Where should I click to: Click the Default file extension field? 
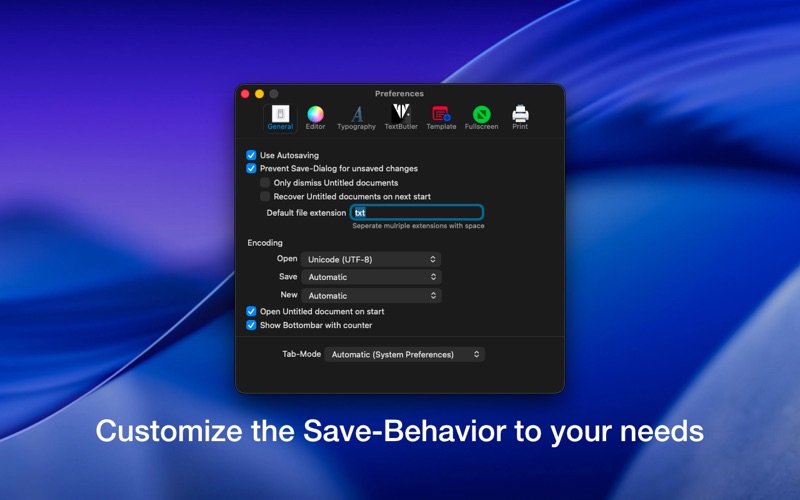pyautogui.click(x=417, y=212)
